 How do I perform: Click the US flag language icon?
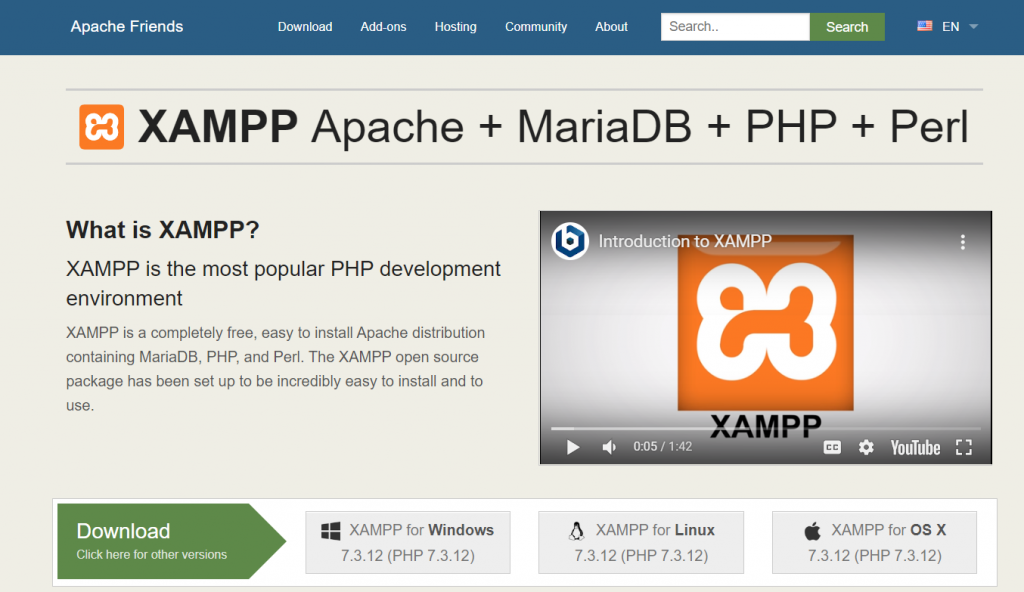pos(925,27)
